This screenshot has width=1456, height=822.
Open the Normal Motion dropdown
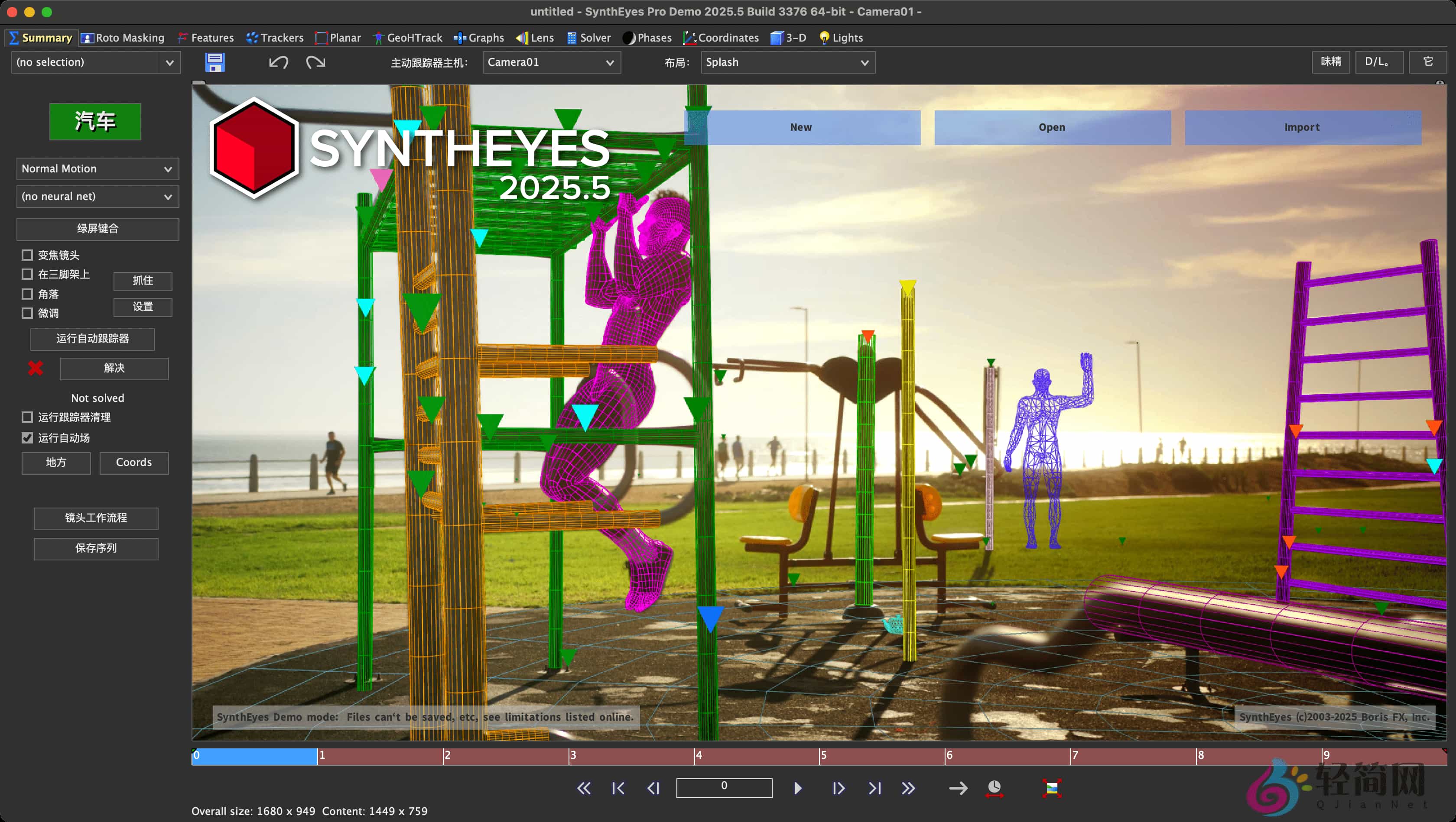(x=97, y=169)
